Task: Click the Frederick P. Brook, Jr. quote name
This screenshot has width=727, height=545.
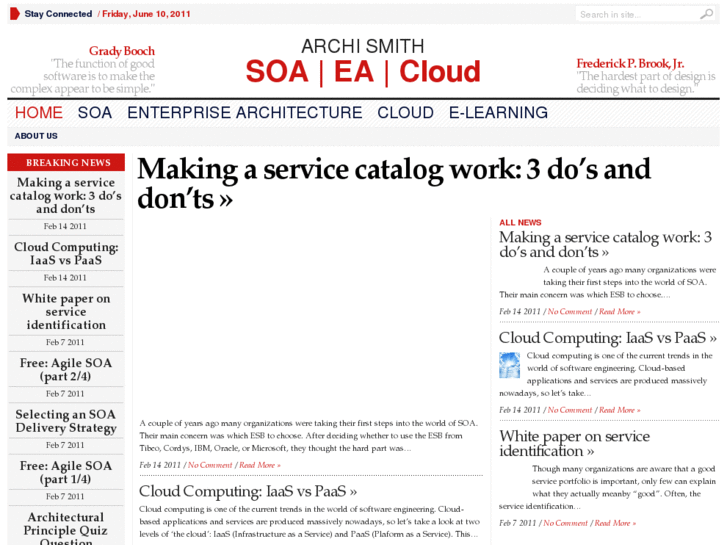Action: click(630, 64)
